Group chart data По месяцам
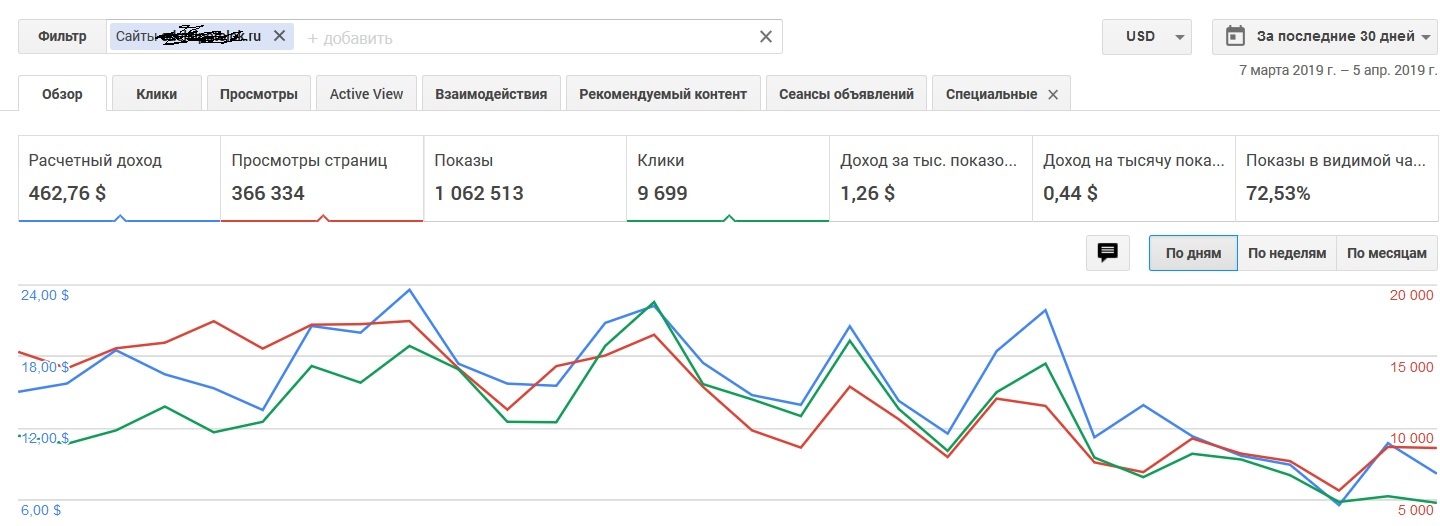1440x526 pixels. point(1386,253)
